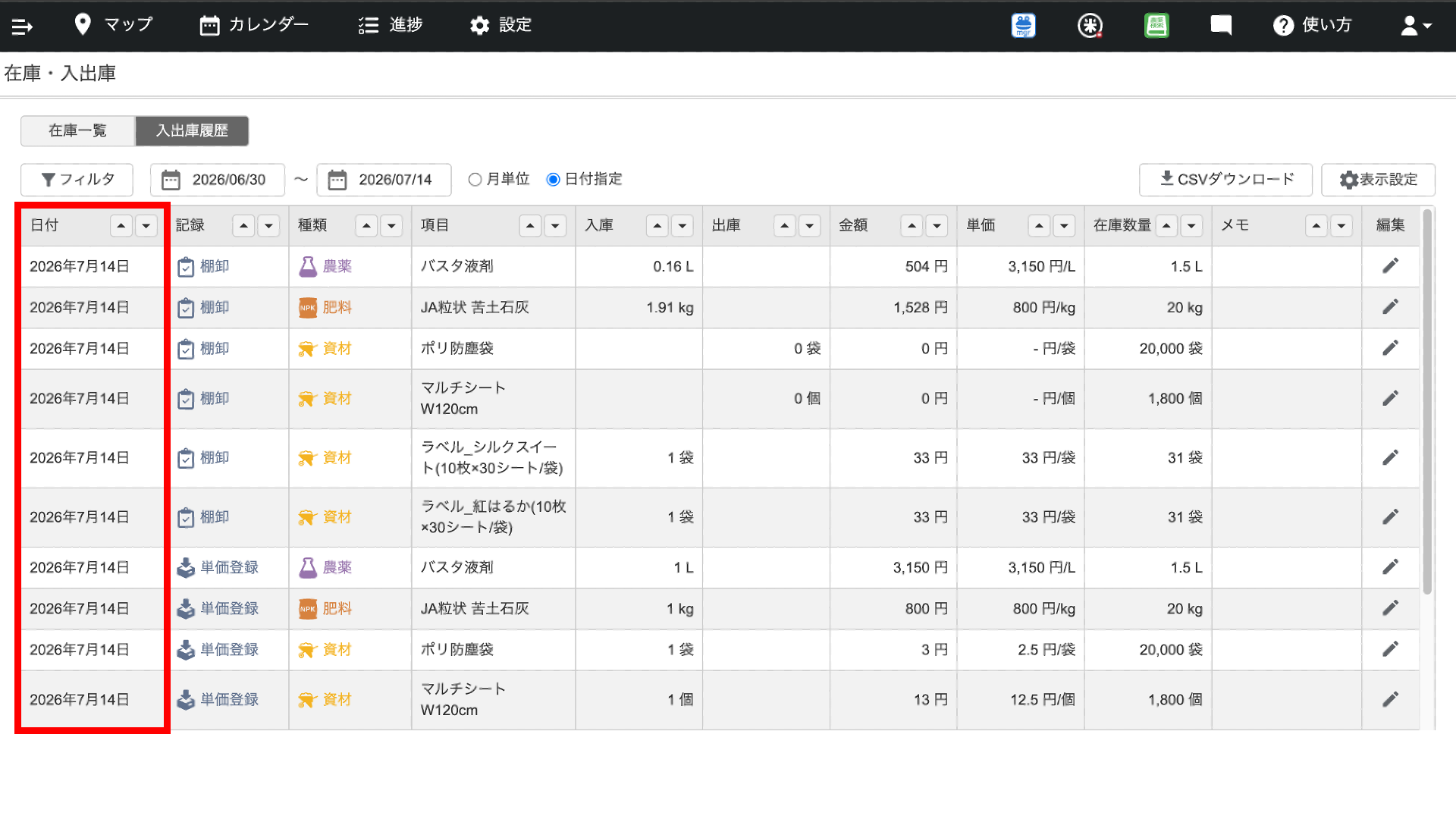This screenshot has width=1456, height=819.
Task: Select the 日付指定 radio option
Action: (554, 180)
